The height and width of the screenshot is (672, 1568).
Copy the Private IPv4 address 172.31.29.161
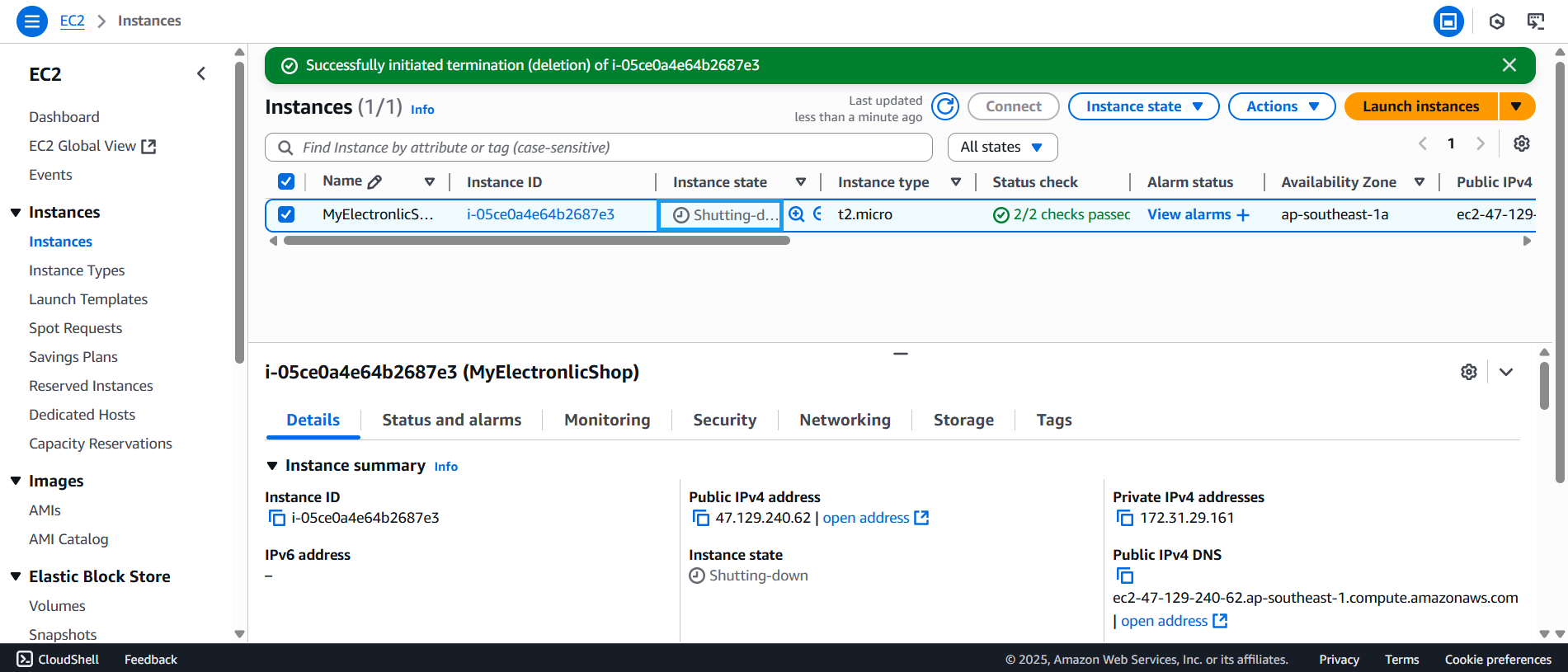coord(1124,518)
